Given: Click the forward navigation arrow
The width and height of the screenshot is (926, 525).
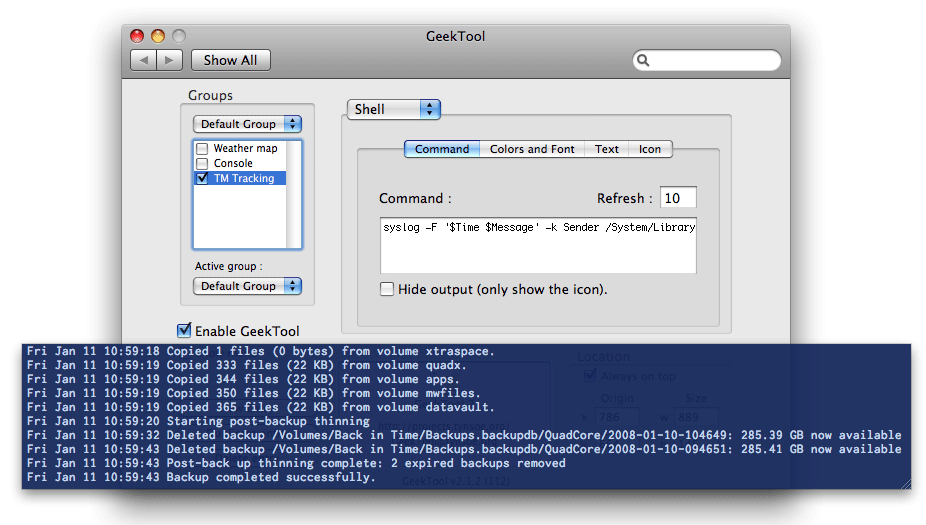Looking at the screenshot, I should 169,60.
